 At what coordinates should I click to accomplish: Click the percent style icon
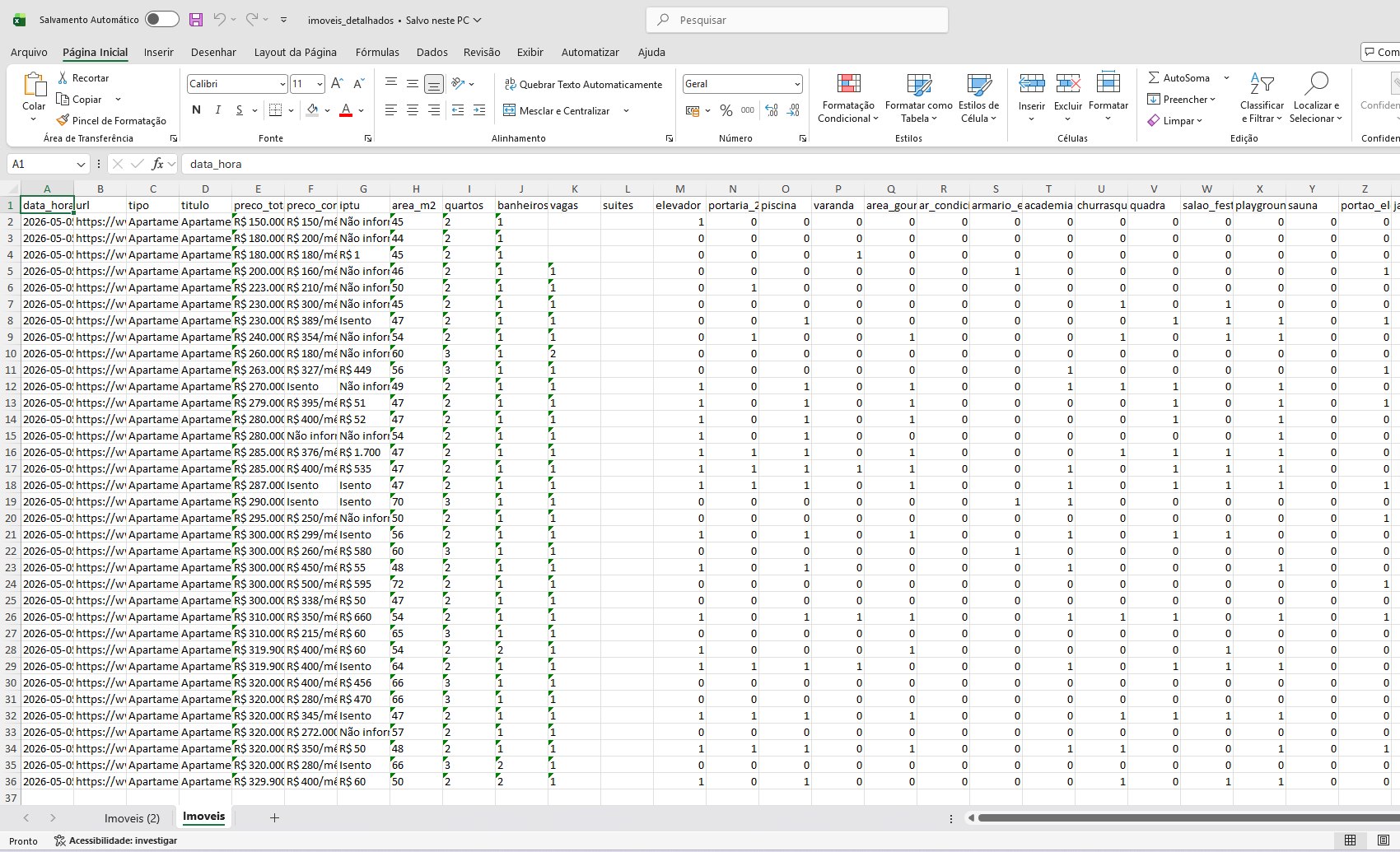pyautogui.click(x=726, y=109)
